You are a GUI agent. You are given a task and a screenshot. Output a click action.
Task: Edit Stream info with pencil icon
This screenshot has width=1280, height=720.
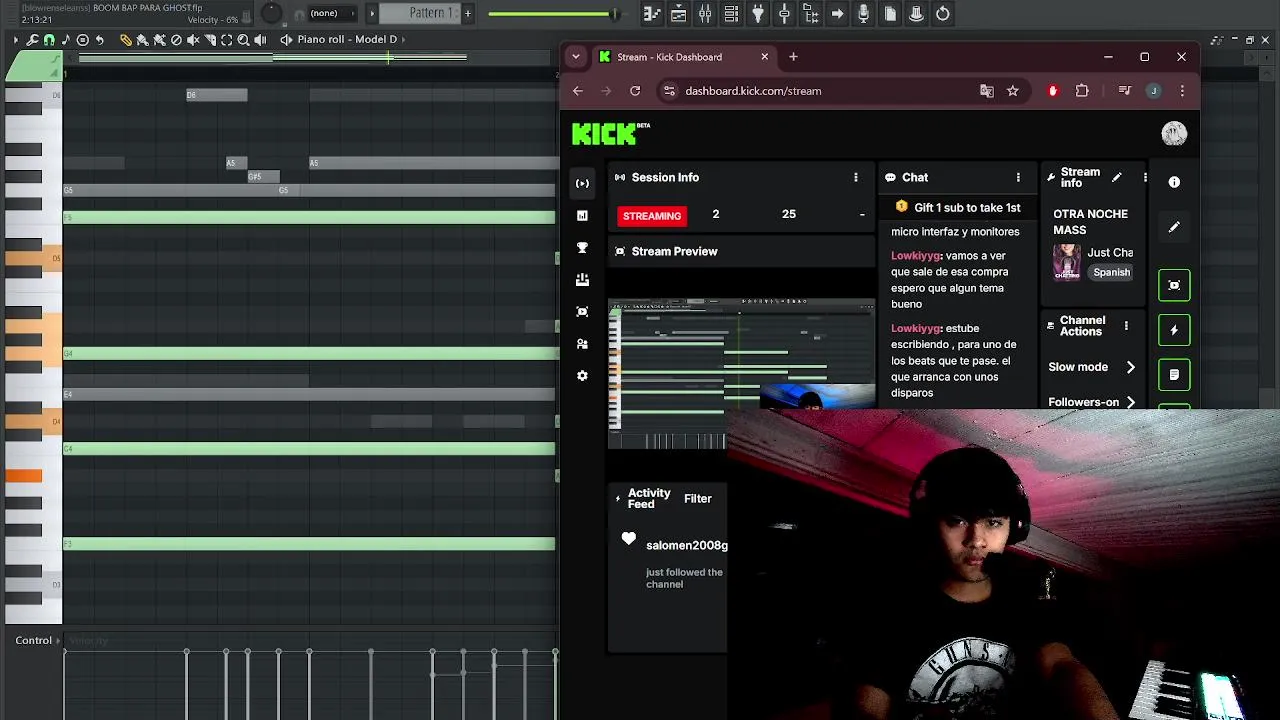1116,177
